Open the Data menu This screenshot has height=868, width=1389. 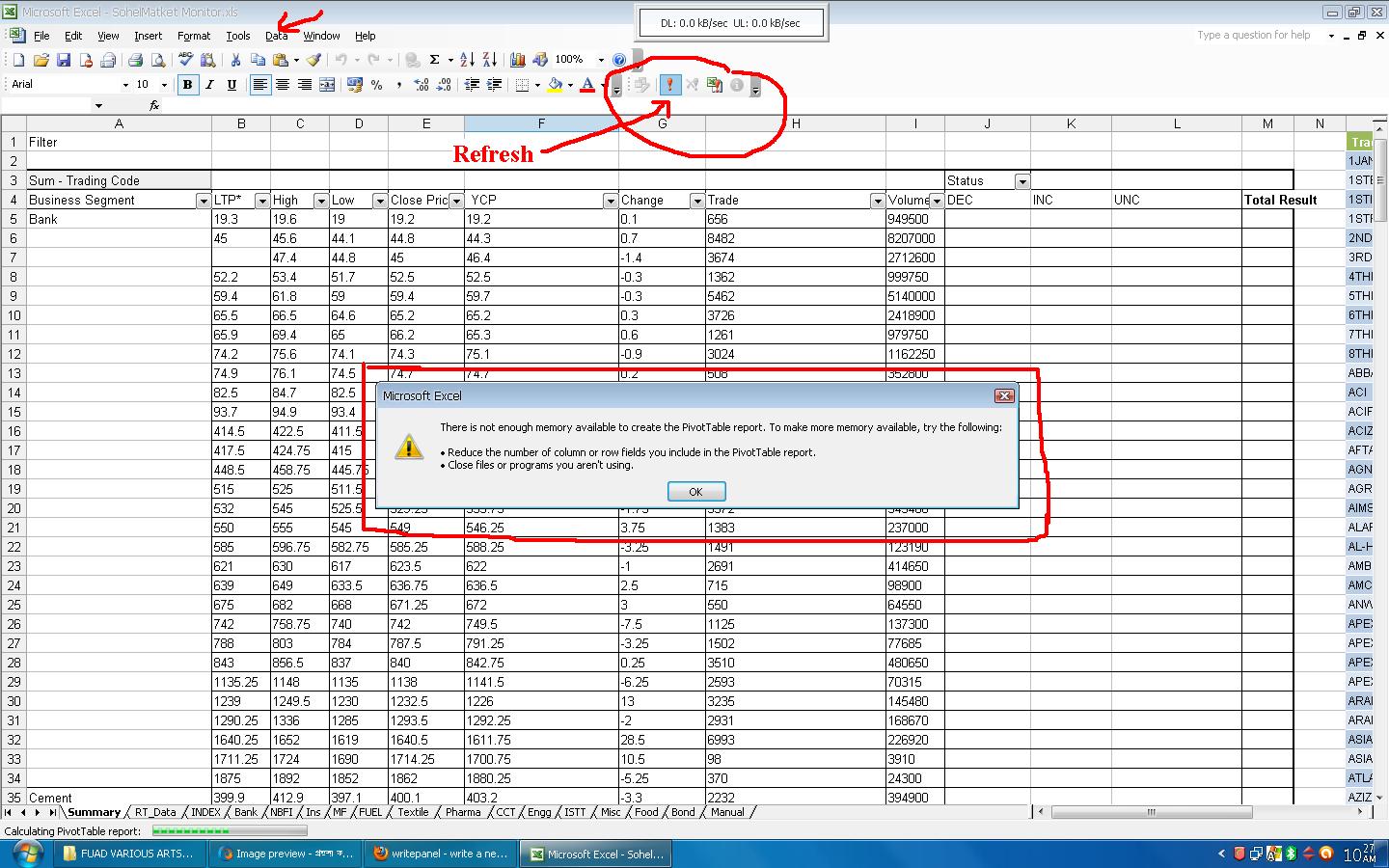click(277, 36)
